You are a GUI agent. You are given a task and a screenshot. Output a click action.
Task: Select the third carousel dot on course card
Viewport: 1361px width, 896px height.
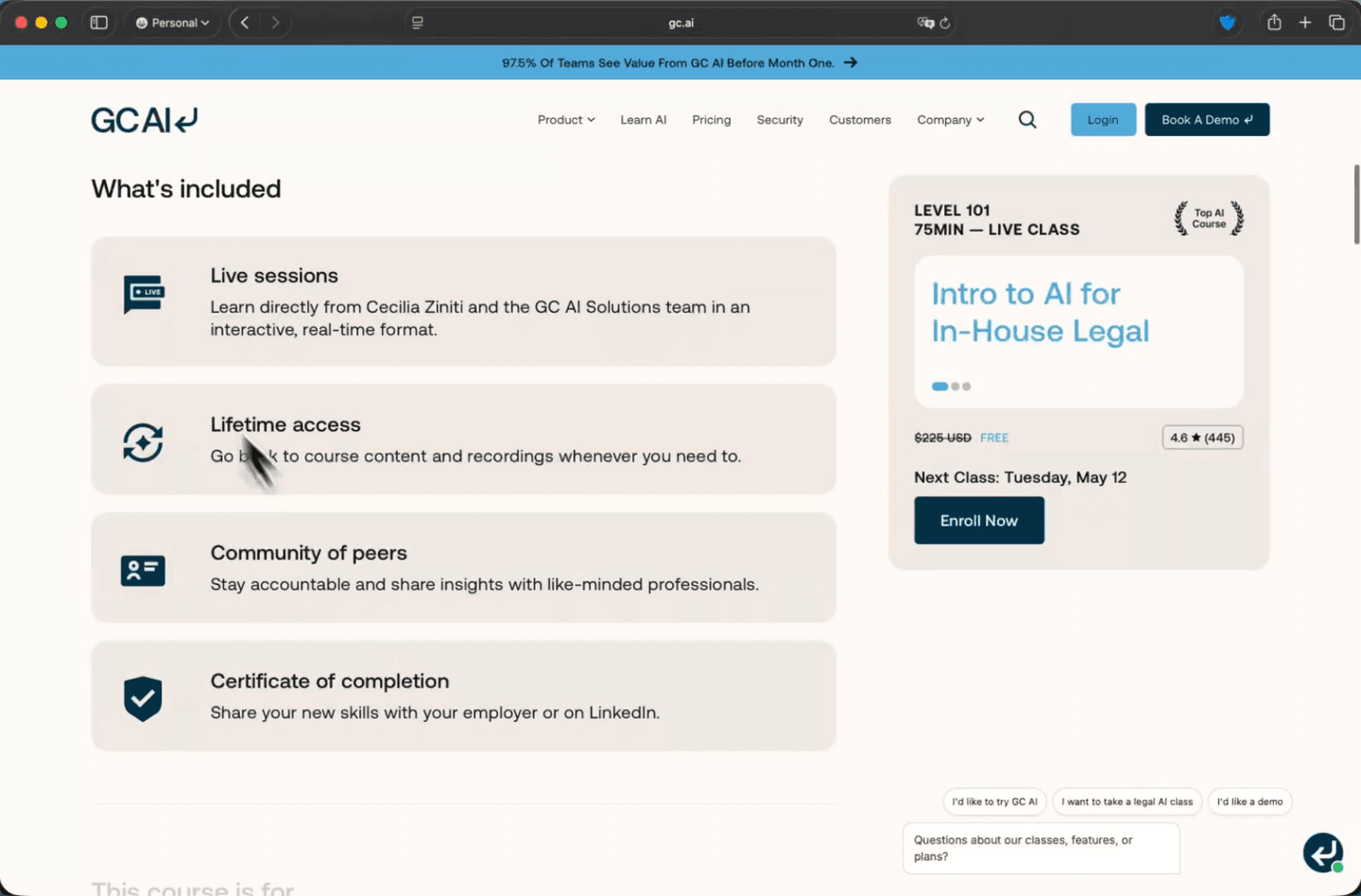[x=966, y=387]
